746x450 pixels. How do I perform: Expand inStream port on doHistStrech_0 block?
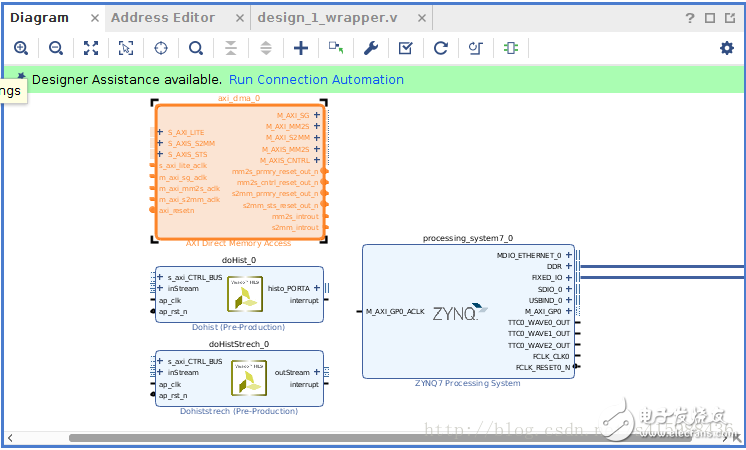[160, 372]
